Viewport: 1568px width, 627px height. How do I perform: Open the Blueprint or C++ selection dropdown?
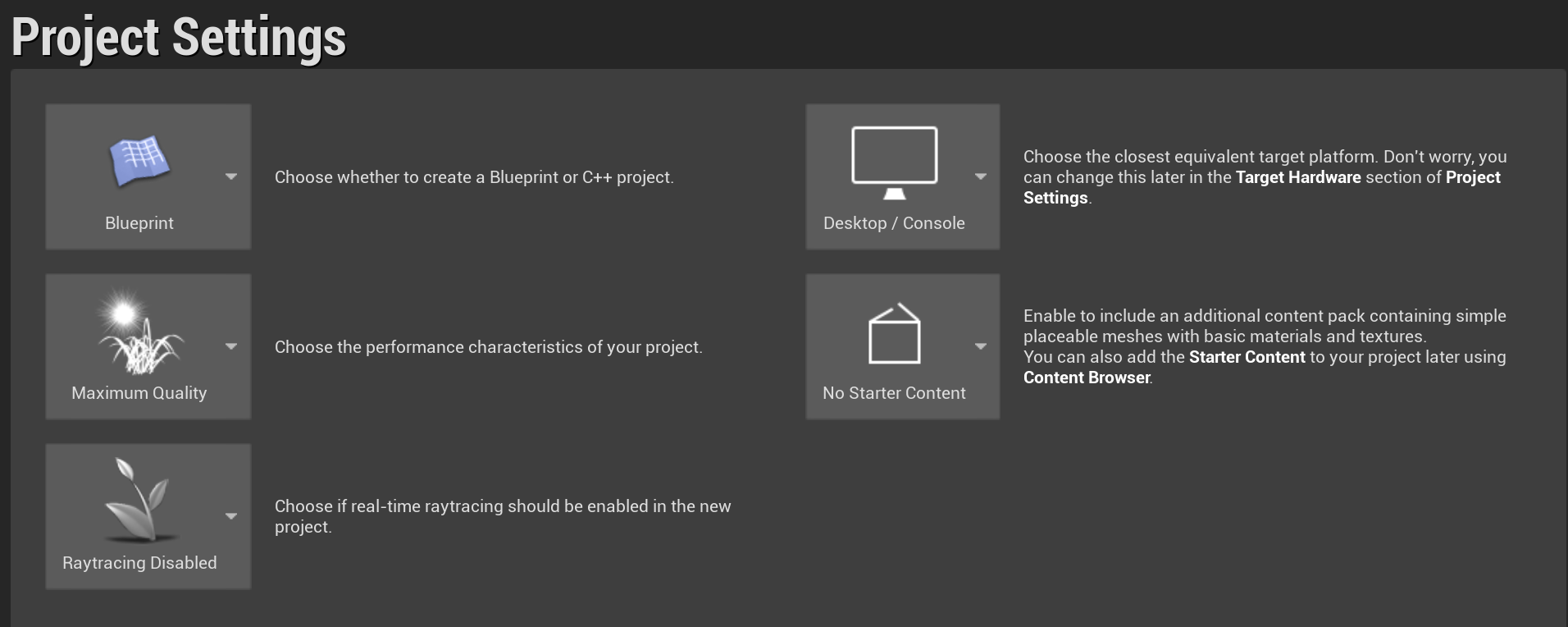coord(231,176)
